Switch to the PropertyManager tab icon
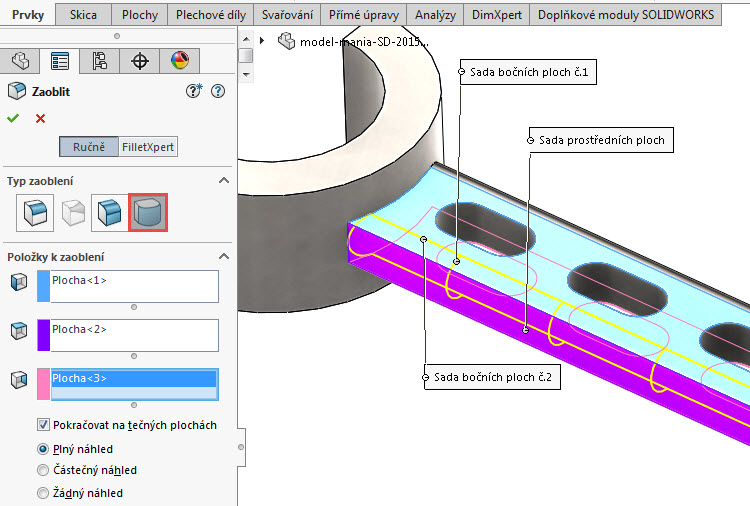 (60, 61)
